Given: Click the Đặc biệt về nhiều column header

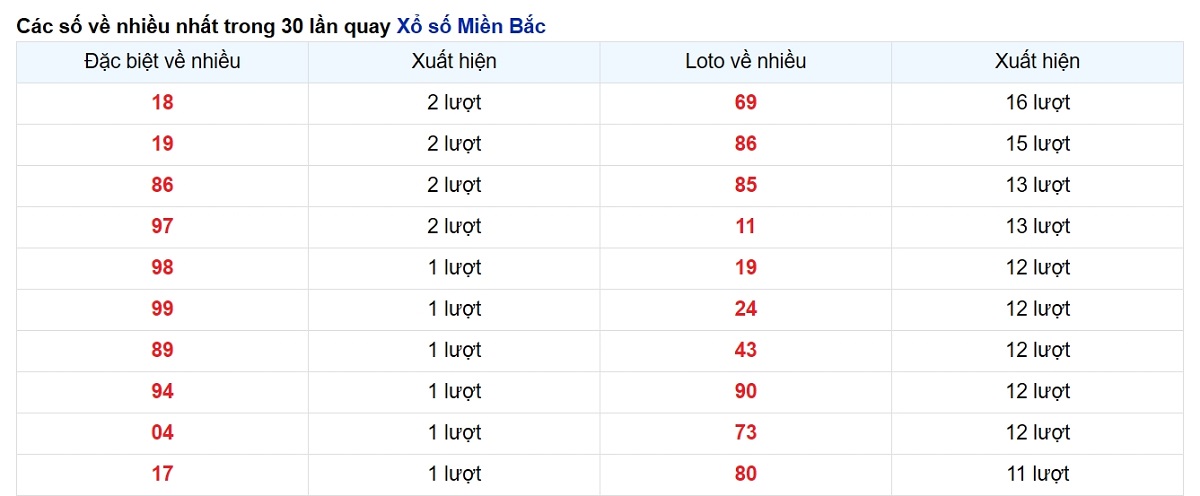Looking at the screenshot, I should point(162,61).
